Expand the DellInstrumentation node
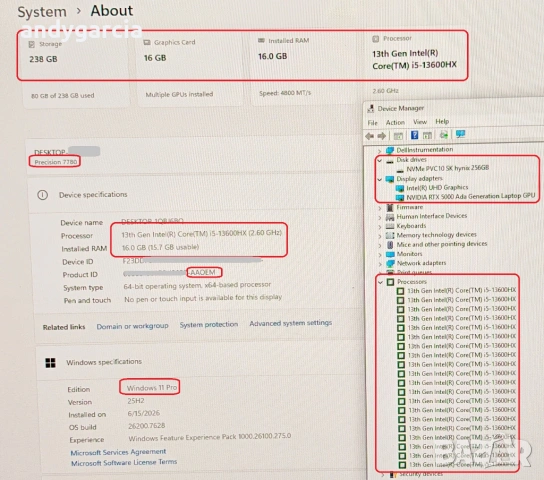This screenshot has height=480, width=544. tap(380, 151)
